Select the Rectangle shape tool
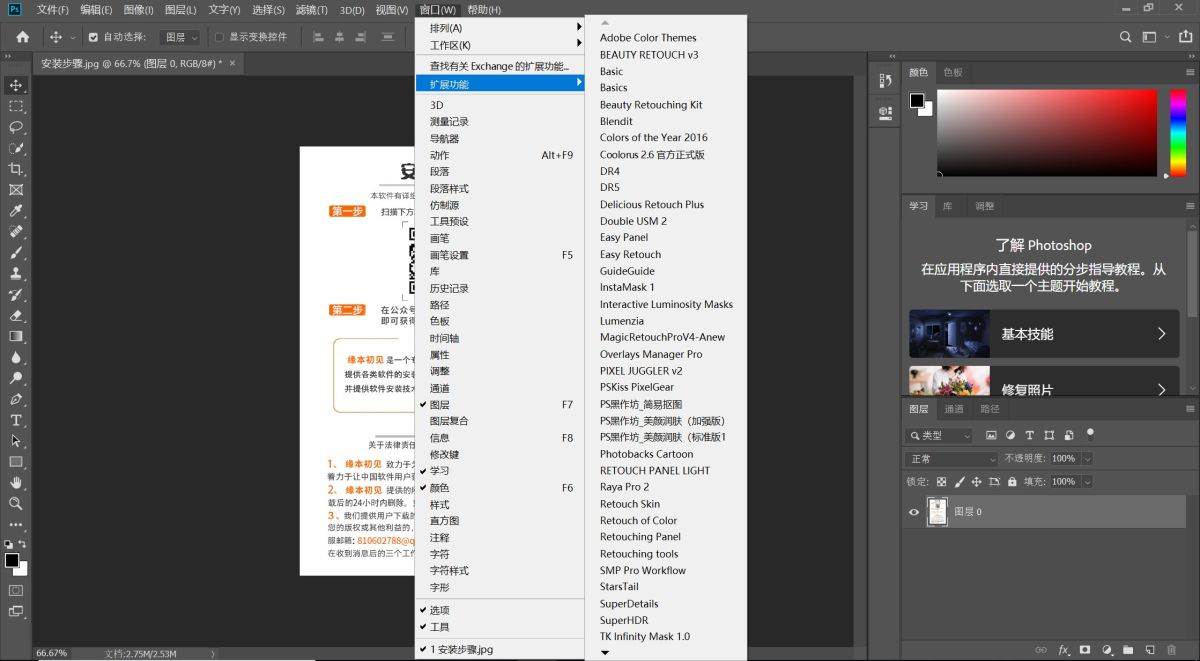 [16, 462]
